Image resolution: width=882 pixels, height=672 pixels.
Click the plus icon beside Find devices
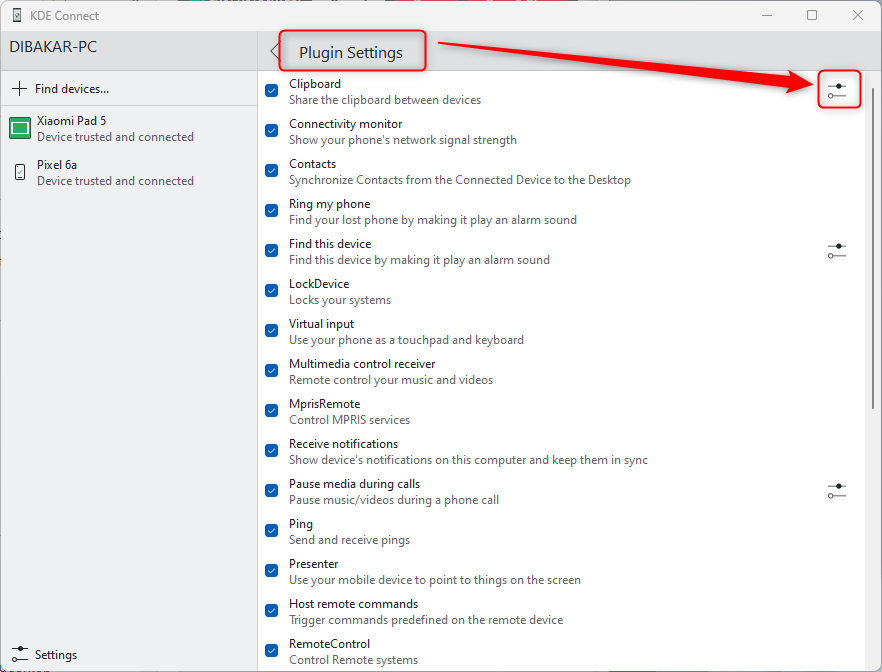19,88
